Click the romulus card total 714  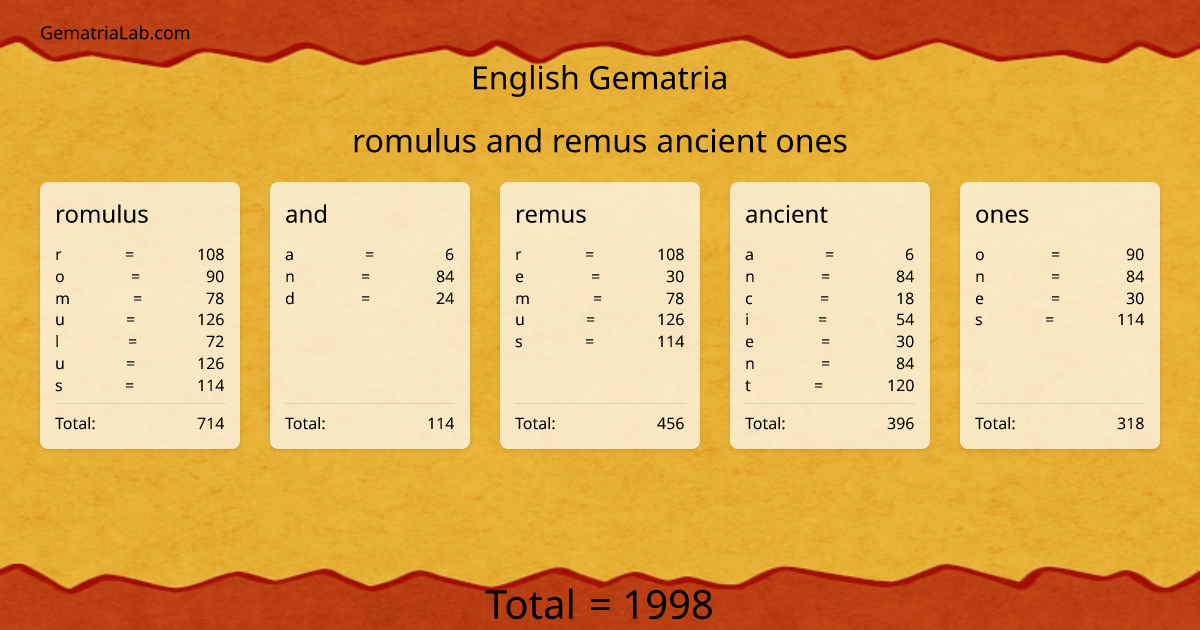(211, 423)
